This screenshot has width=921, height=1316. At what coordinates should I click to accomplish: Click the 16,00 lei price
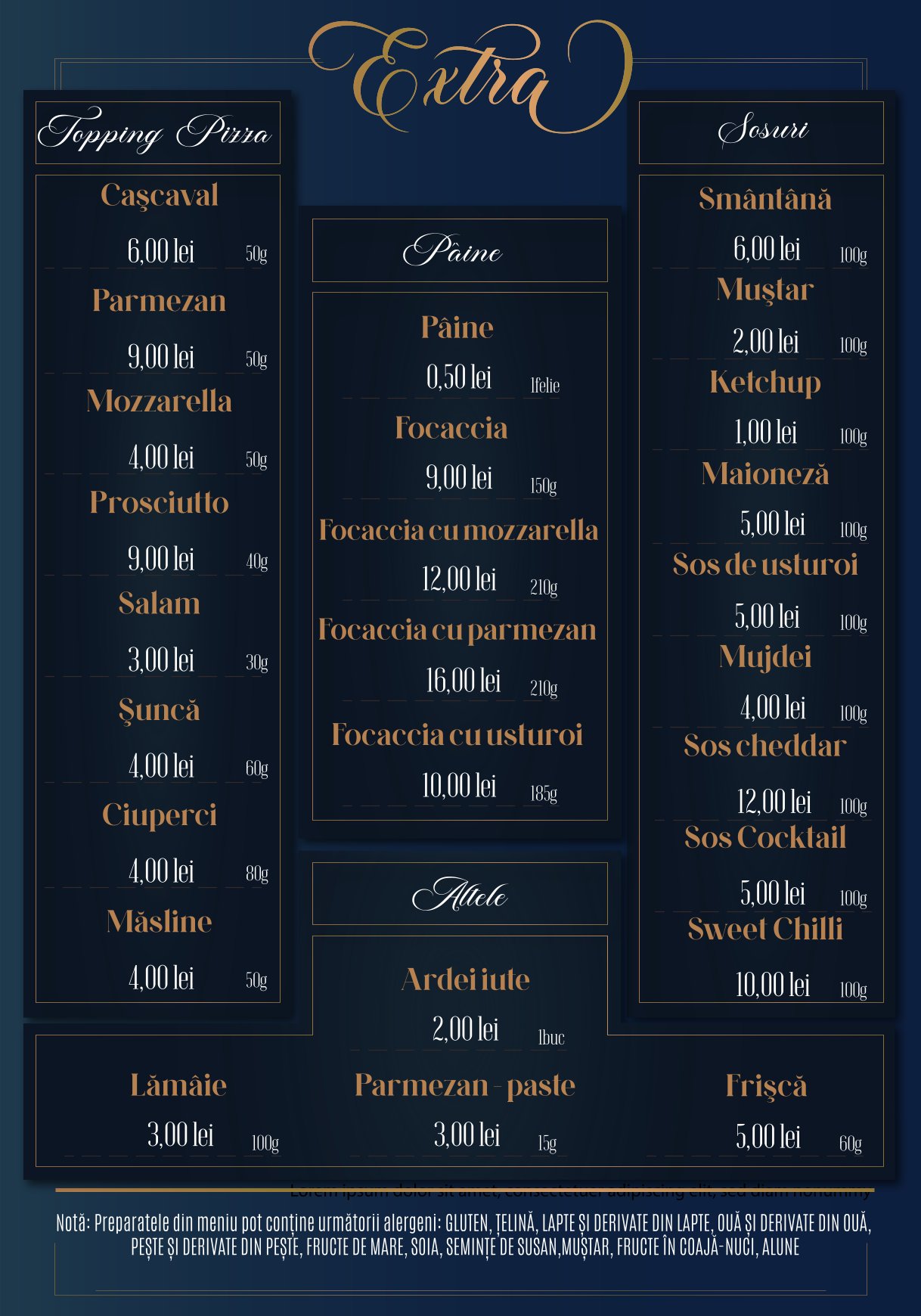(464, 681)
